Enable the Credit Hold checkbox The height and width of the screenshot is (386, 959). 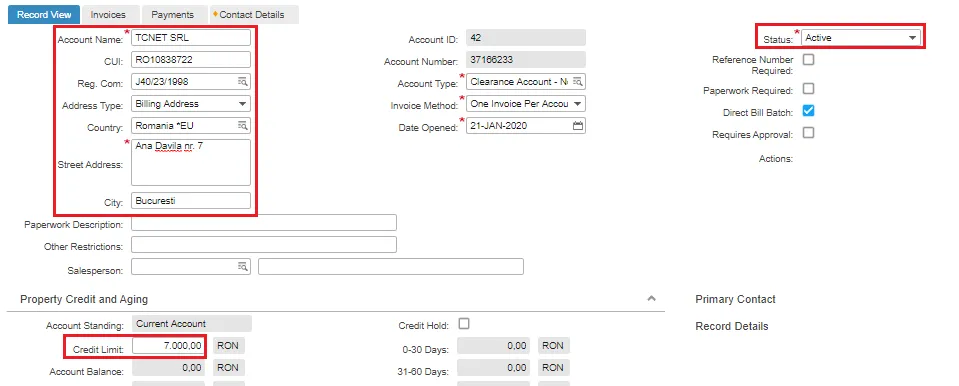(464, 324)
